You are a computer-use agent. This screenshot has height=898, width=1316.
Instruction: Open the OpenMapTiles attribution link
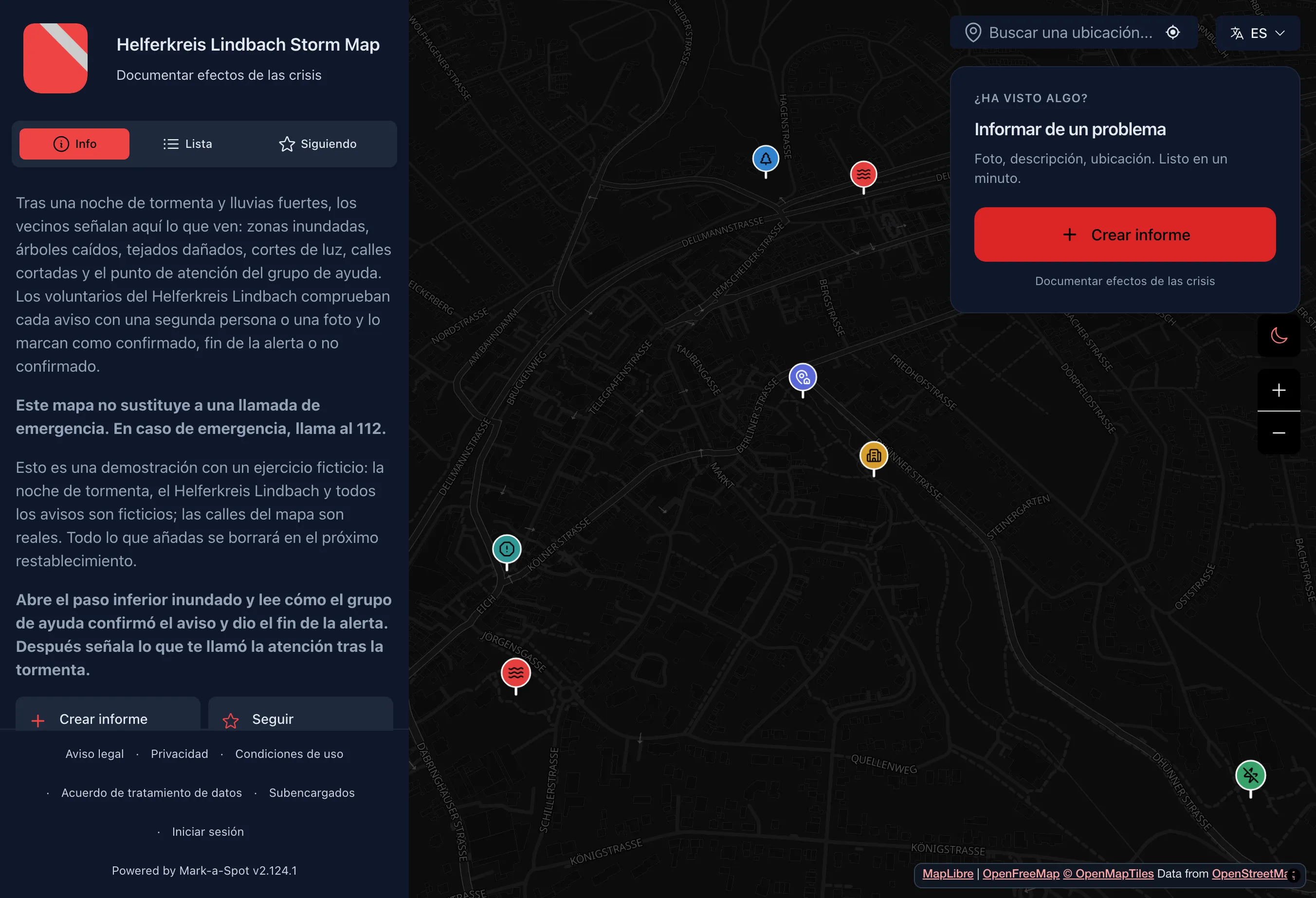1108,874
